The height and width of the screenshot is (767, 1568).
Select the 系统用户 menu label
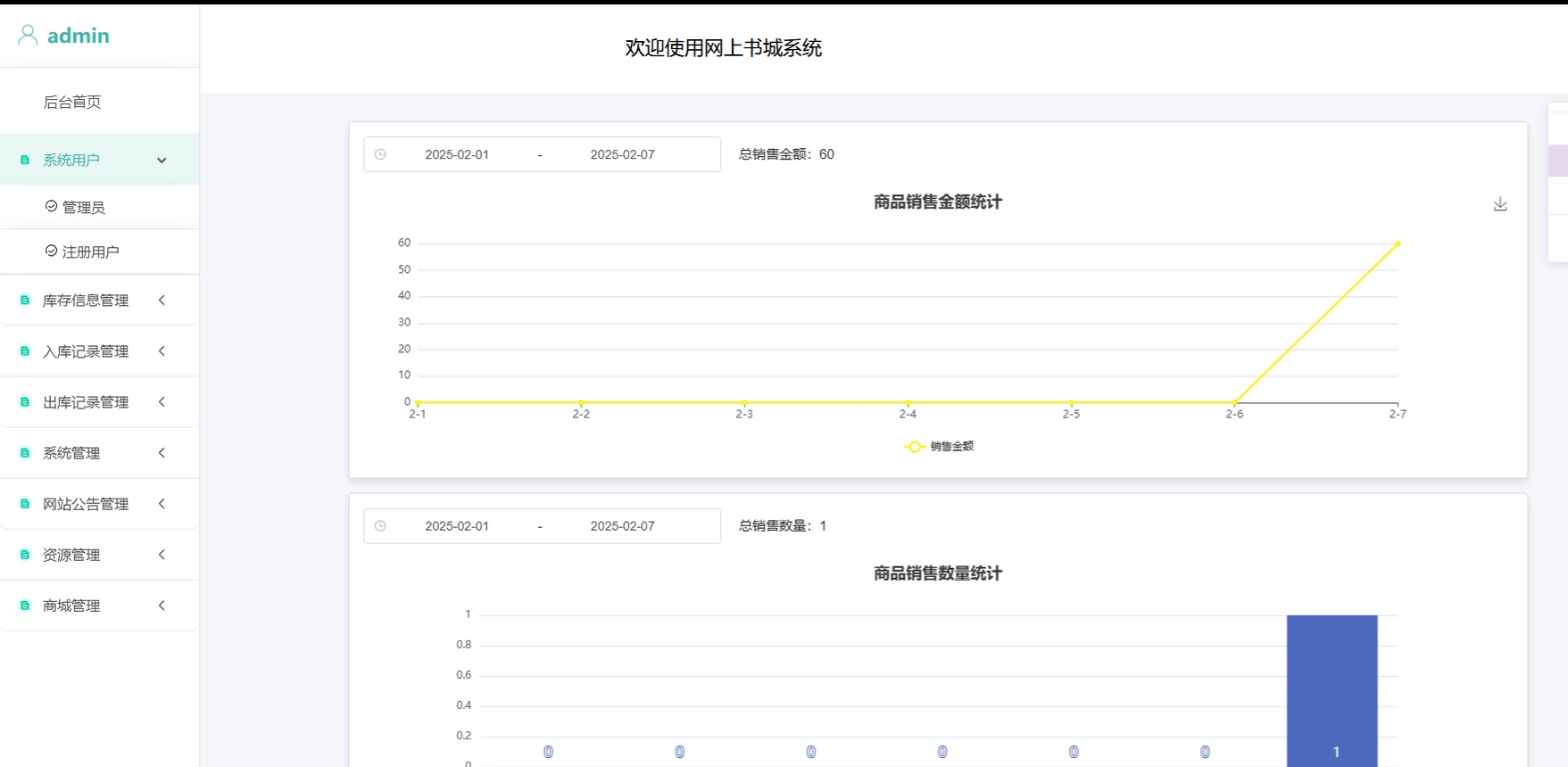(x=71, y=161)
